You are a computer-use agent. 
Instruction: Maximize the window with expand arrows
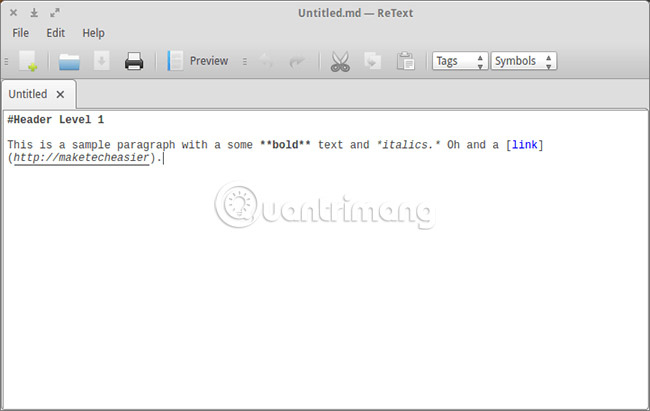click(55, 13)
